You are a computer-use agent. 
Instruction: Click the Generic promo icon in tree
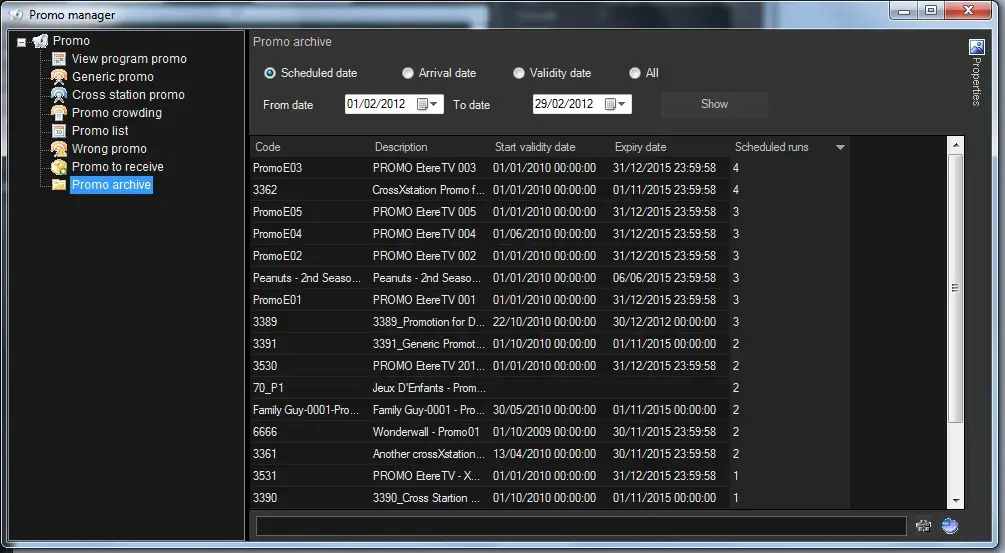(60, 77)
